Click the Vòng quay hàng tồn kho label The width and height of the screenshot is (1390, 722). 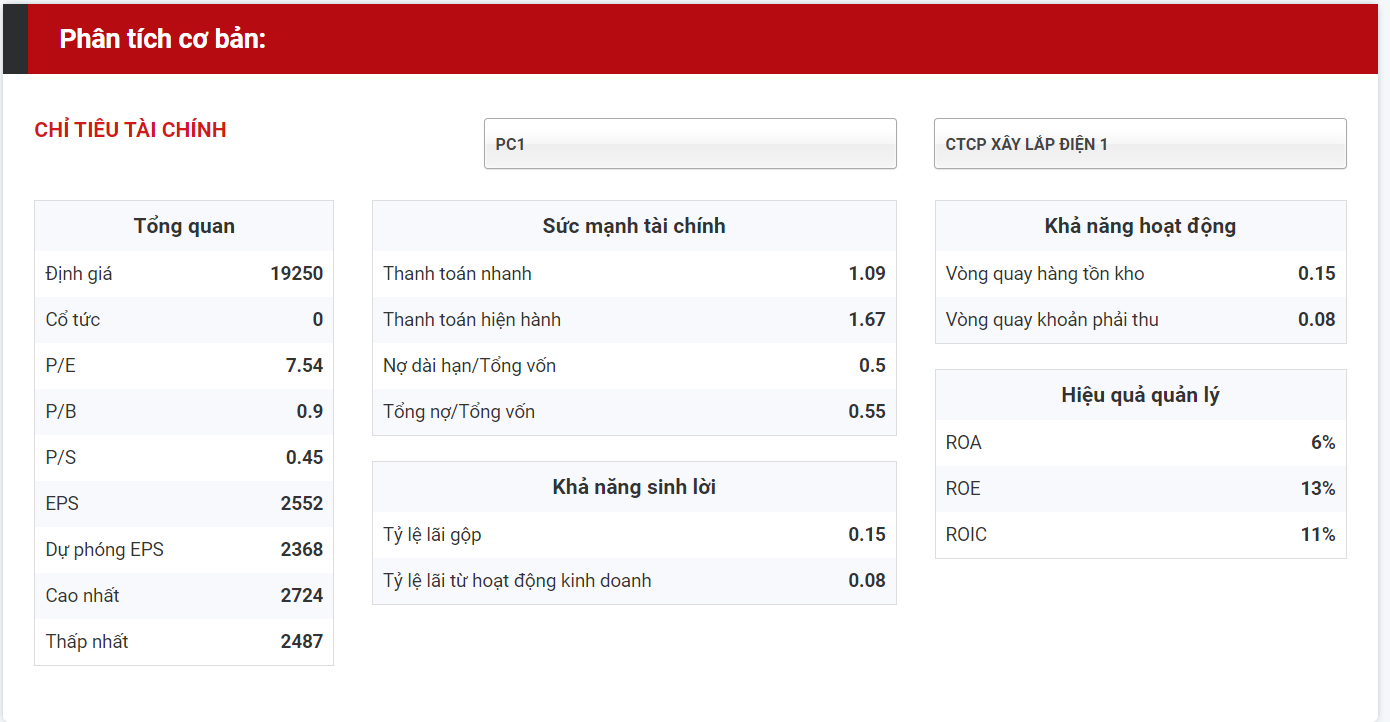pos(1045,274)
